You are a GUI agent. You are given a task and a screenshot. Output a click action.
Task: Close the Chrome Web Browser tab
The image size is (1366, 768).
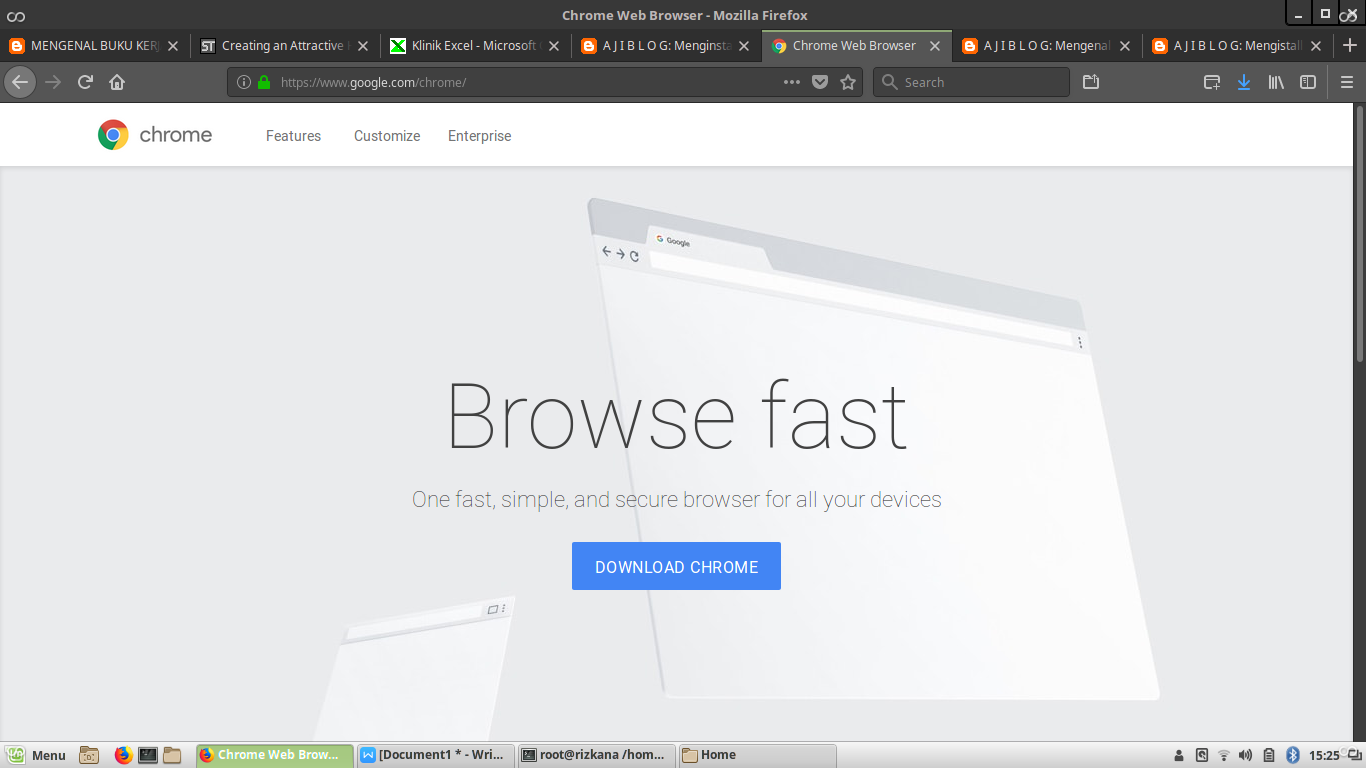(935, 46)
